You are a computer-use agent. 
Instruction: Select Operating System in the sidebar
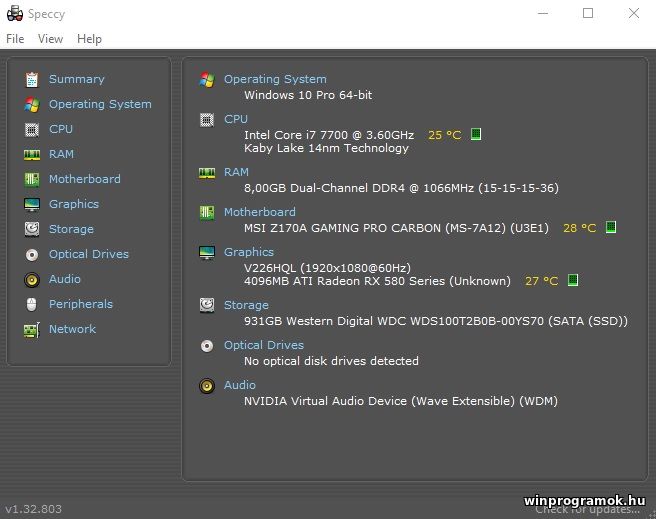(x=100, y=104)
